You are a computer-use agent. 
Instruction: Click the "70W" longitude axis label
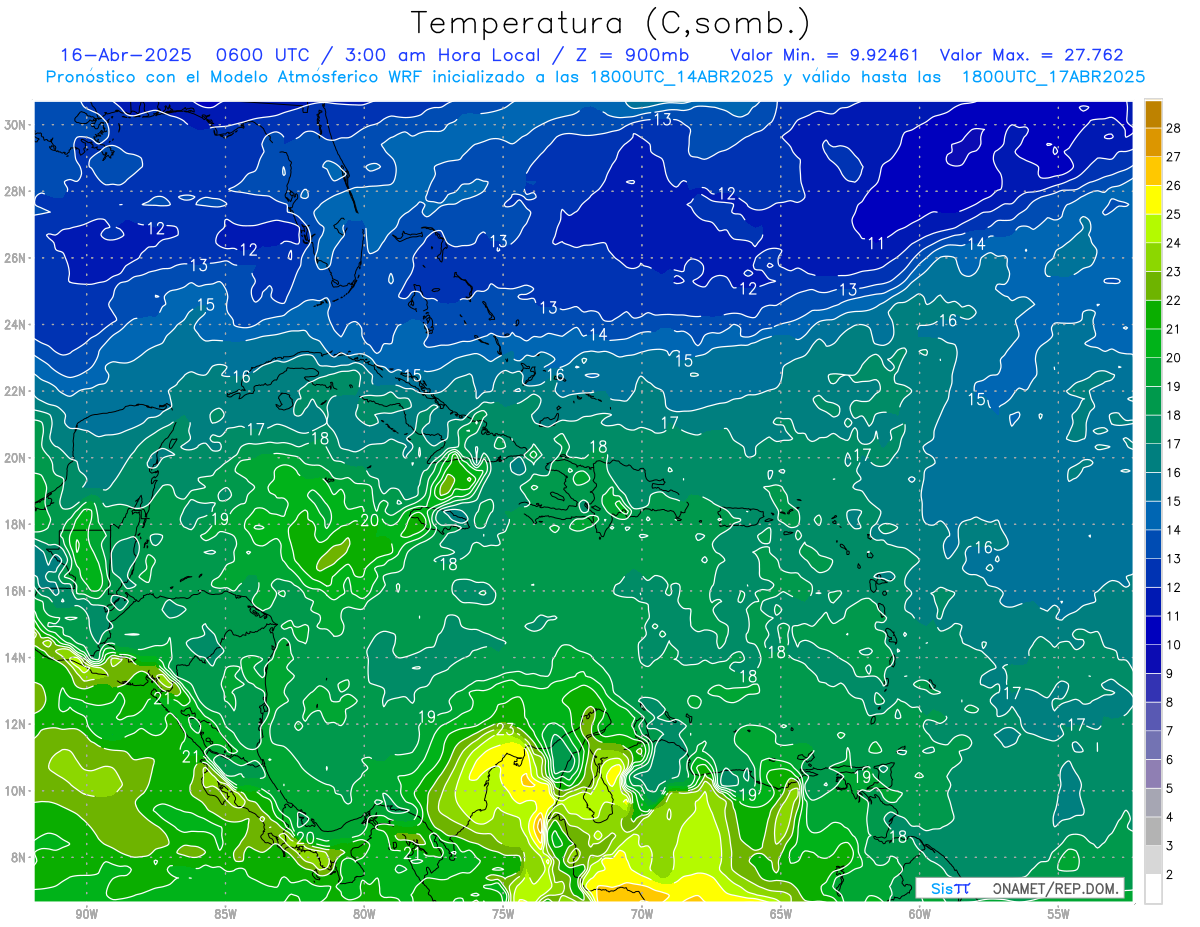pyautogui.click(x=642, y=914)
